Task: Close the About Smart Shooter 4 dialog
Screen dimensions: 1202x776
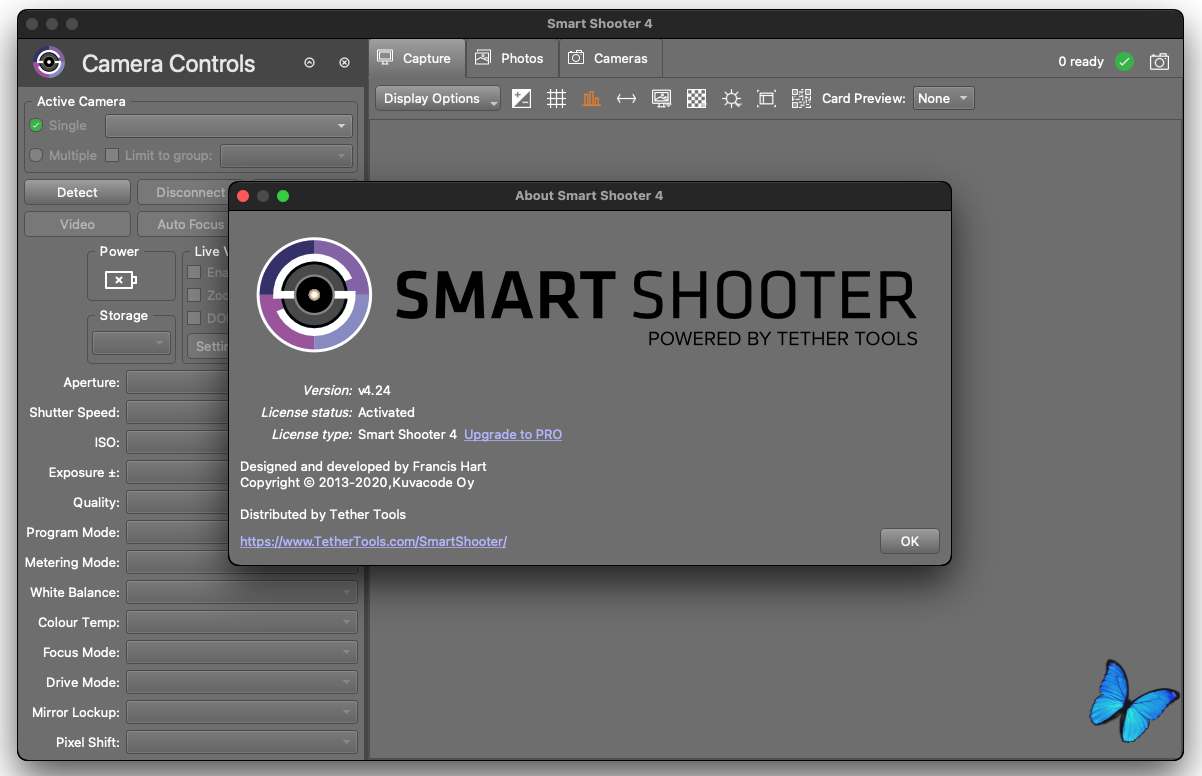Action: point(243,196)
